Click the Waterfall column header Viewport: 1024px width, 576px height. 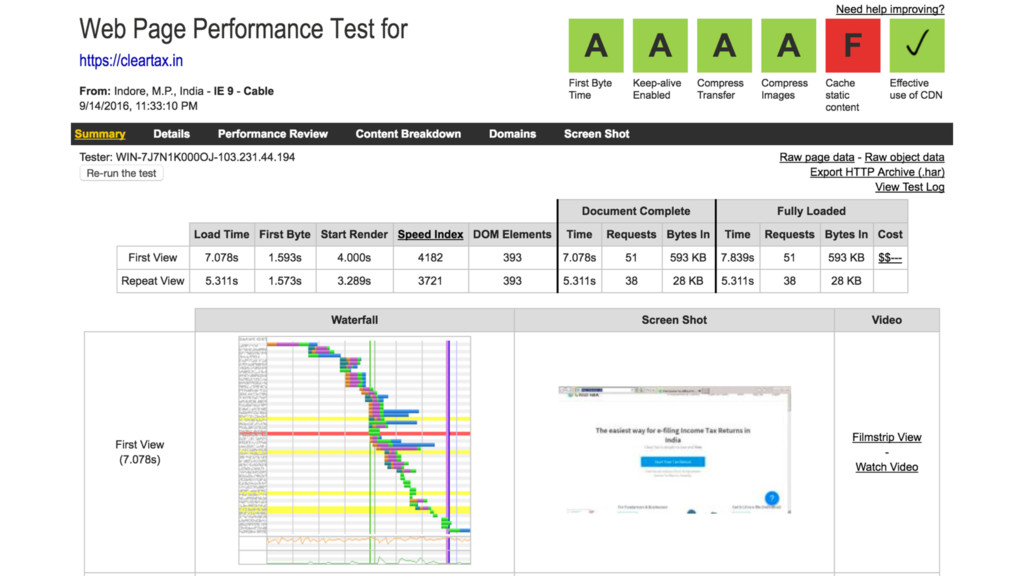pos(355,320)
